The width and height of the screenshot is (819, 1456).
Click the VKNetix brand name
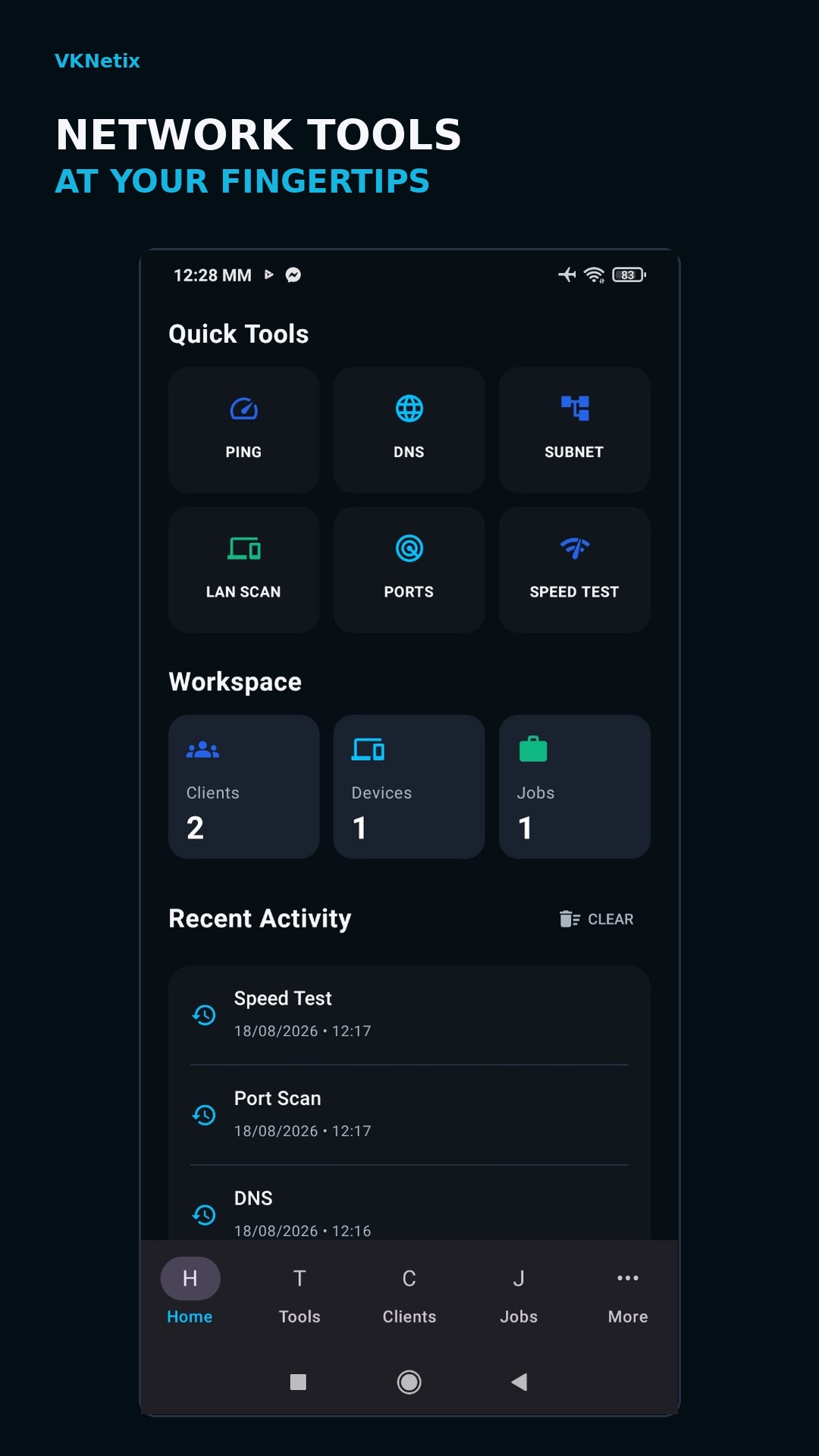[x=97, y=61]
